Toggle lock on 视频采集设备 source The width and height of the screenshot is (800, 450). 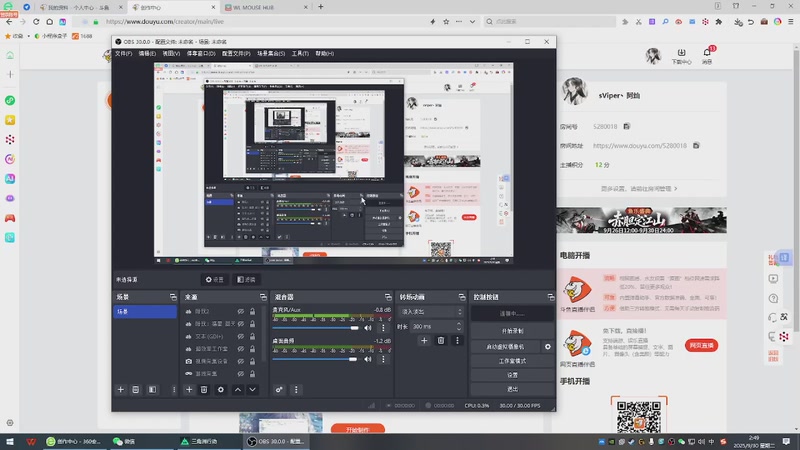click(x=252, y=361)
